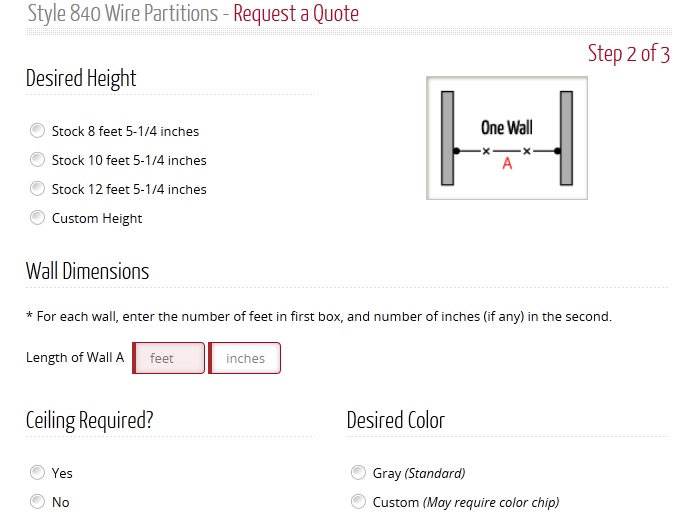Click the Desired Color section heading
The height and width of the screenshot is (521, 690).
coord(396,420)
